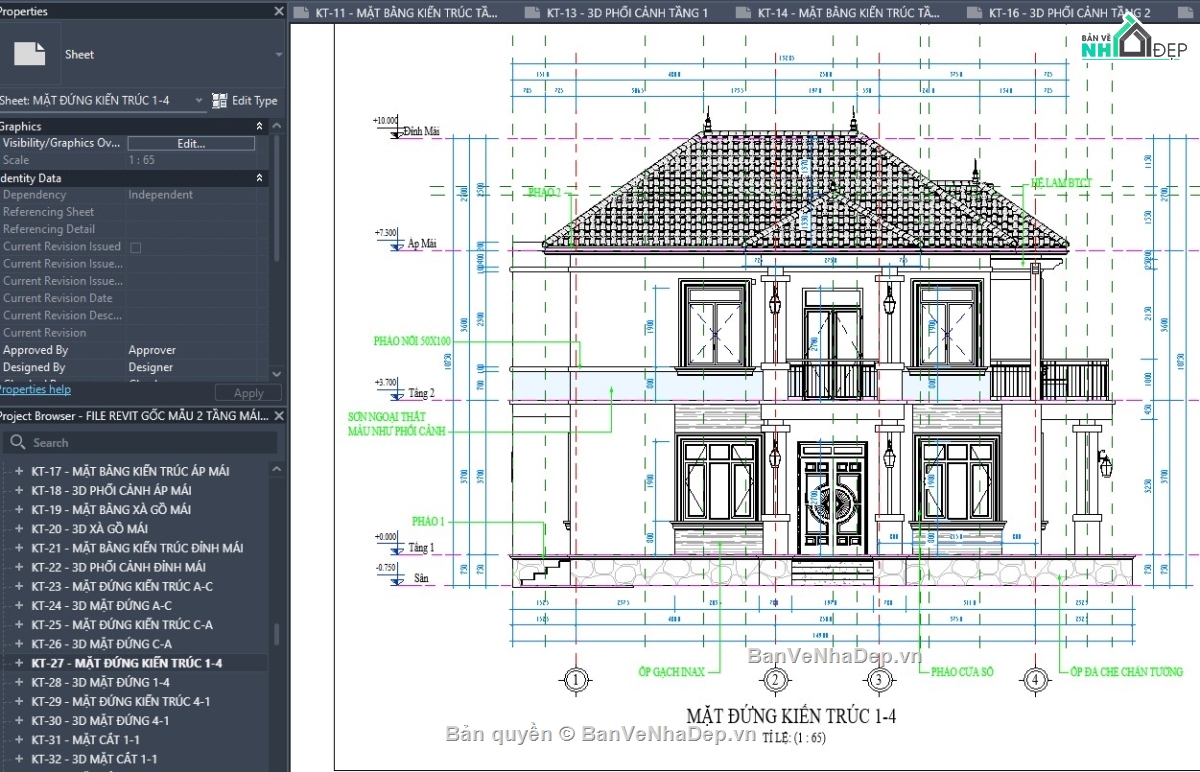Expand KT-29 sheet node in Project Browser
Image resolution: width=1200 pixels, height=772 pixels.
pos(18,701)
